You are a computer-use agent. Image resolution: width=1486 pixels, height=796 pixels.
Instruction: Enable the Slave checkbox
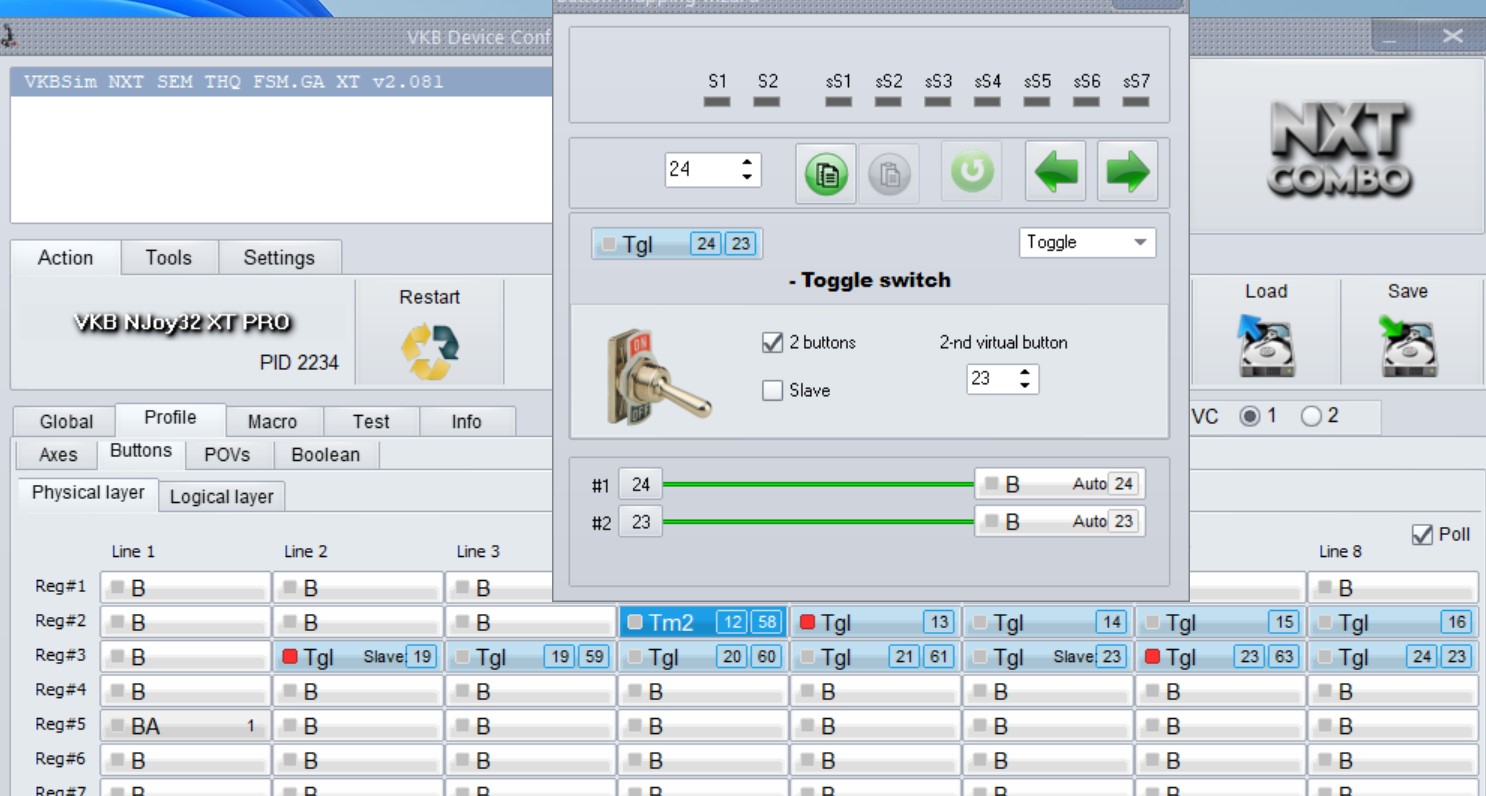[x=772, y=390]
